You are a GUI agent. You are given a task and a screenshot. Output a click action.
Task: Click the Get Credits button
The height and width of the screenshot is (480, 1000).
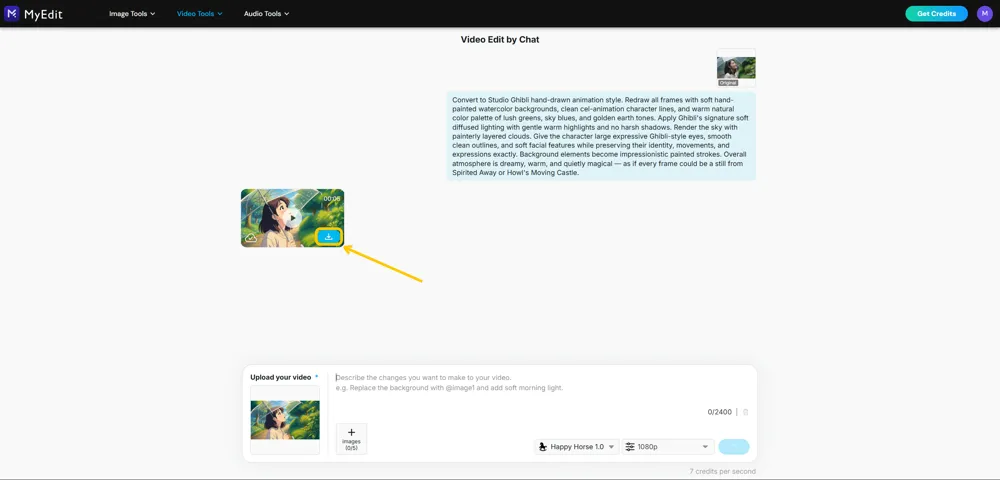click(x=936, y=13)
